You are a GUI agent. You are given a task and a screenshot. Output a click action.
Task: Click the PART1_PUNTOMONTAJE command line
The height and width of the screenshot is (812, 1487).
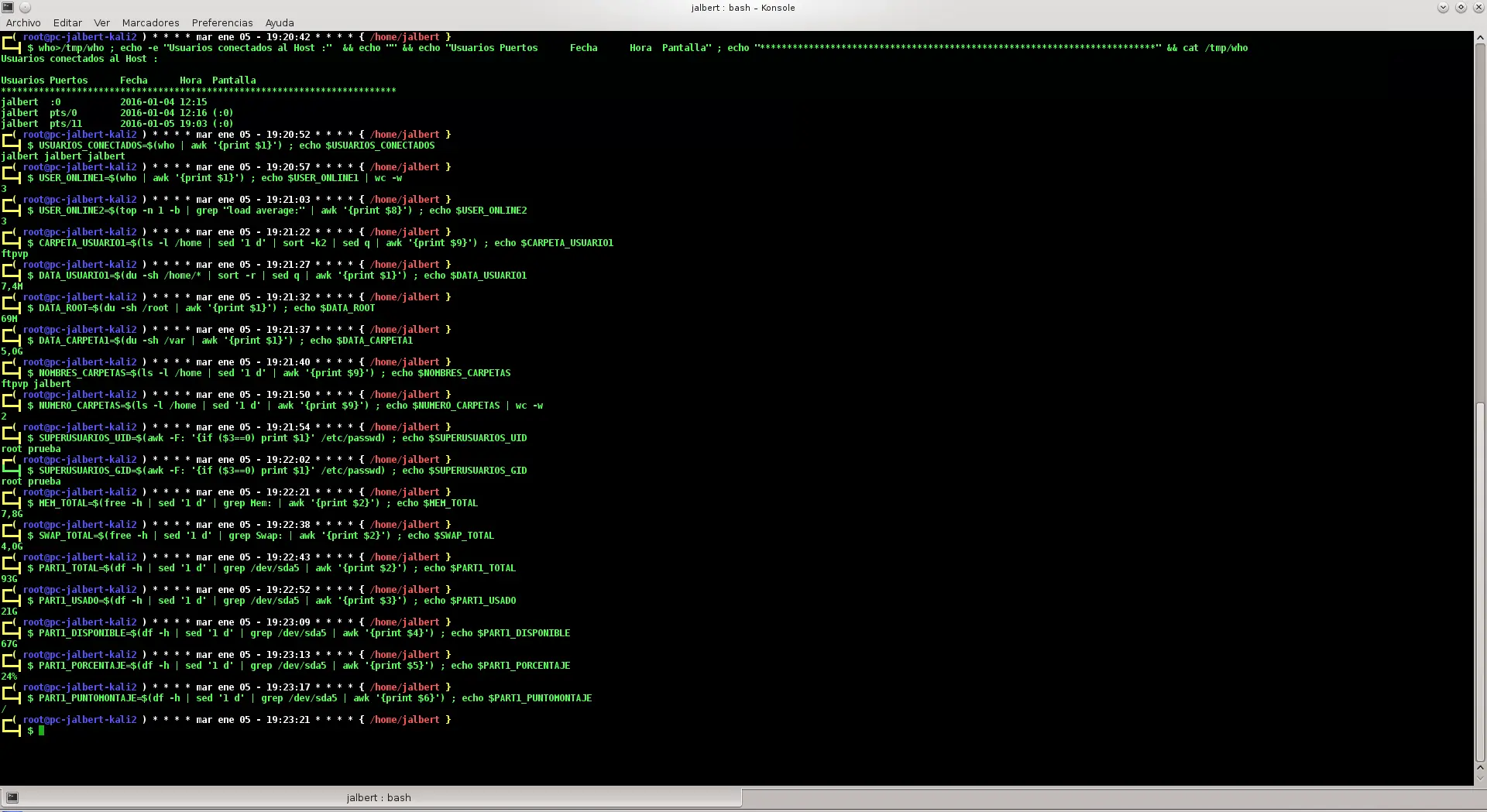click(x=310, y=698)
